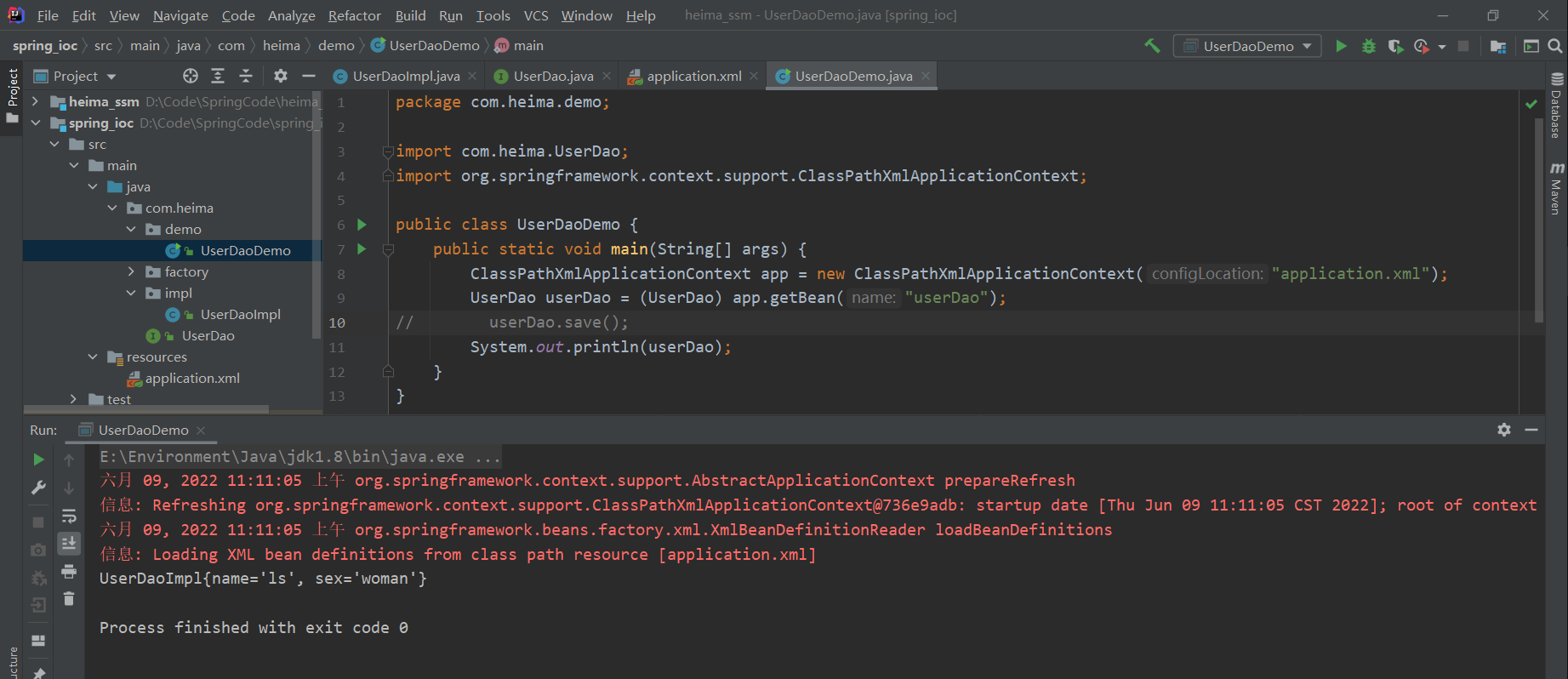This screenshot has height=679, width=1568.
Task: Click run gutter icon at line 7
Action: click(x=362, y=249)
